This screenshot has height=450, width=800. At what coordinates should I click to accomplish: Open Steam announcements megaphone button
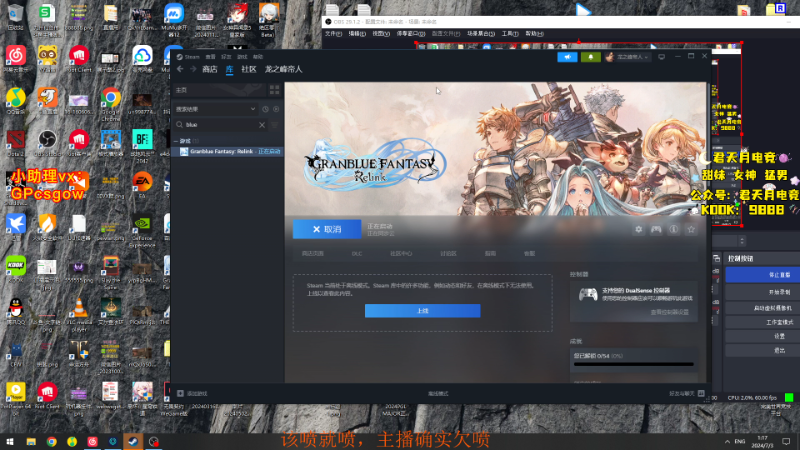(x=567, y=57)
